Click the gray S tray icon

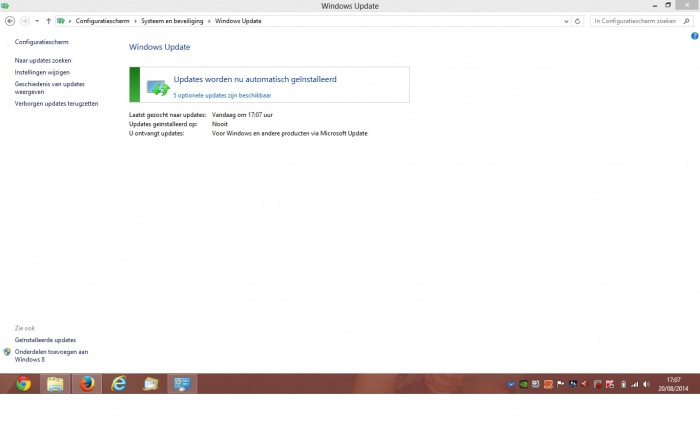click(535, 384)
